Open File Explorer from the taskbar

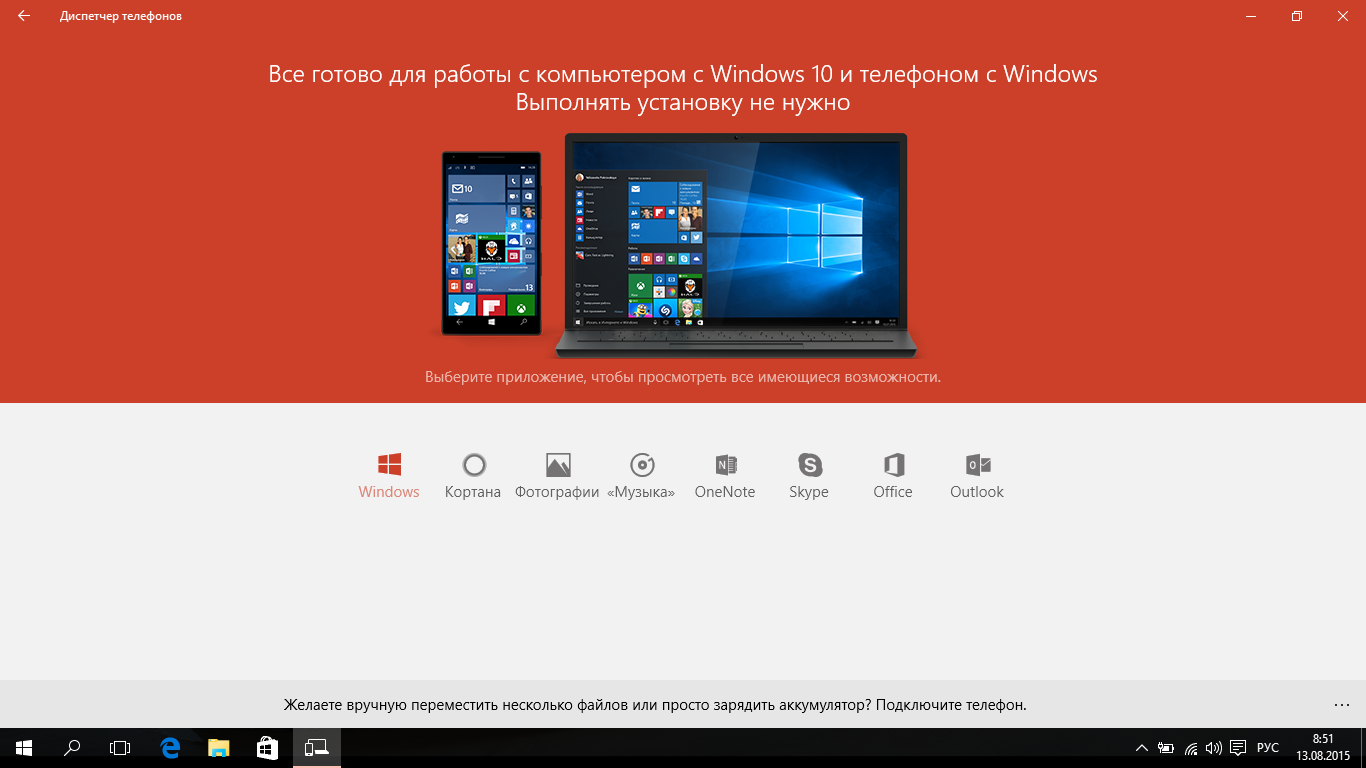(218, 747)
